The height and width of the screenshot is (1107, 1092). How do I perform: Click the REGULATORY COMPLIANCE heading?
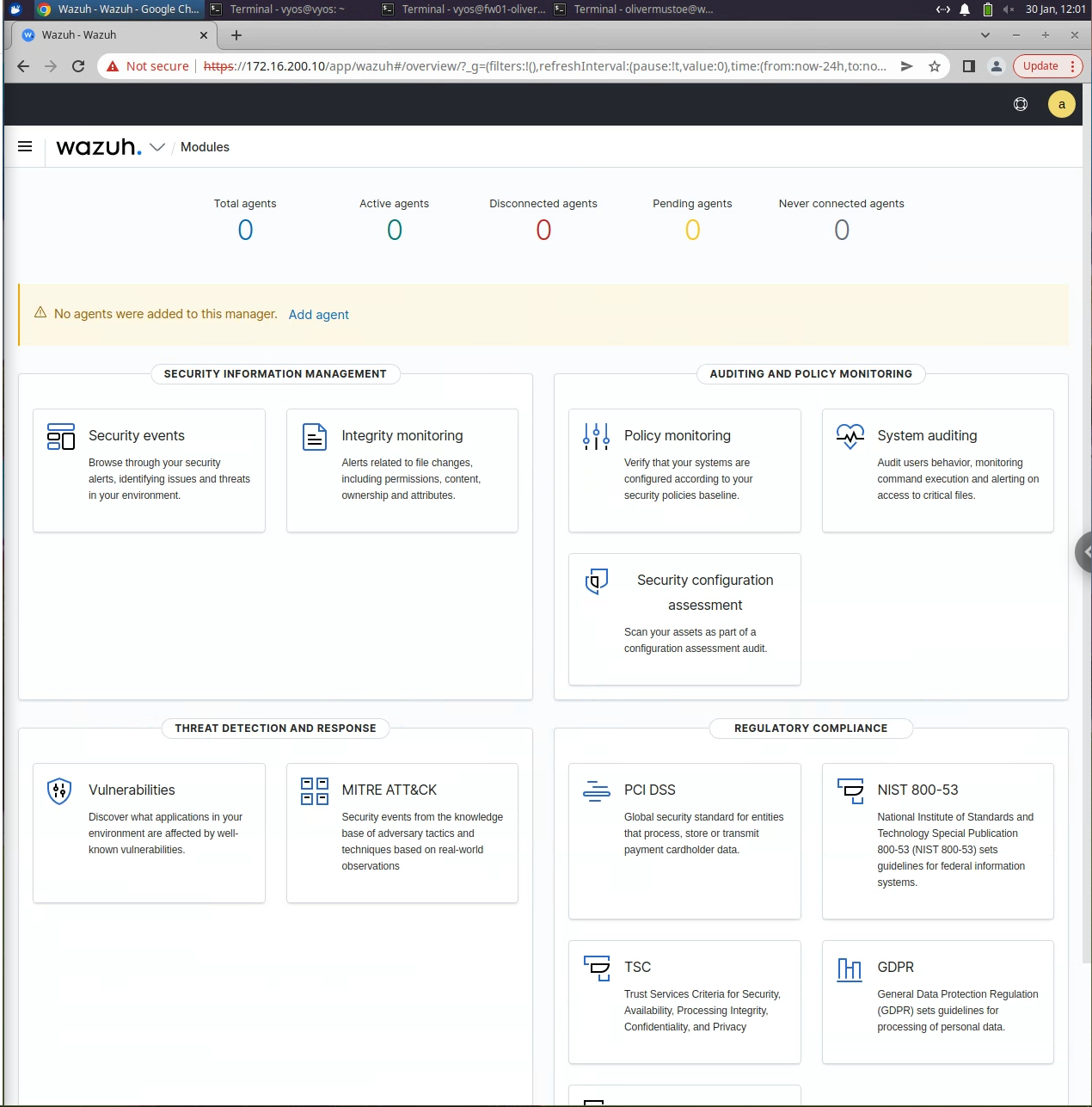coord(811,729)
